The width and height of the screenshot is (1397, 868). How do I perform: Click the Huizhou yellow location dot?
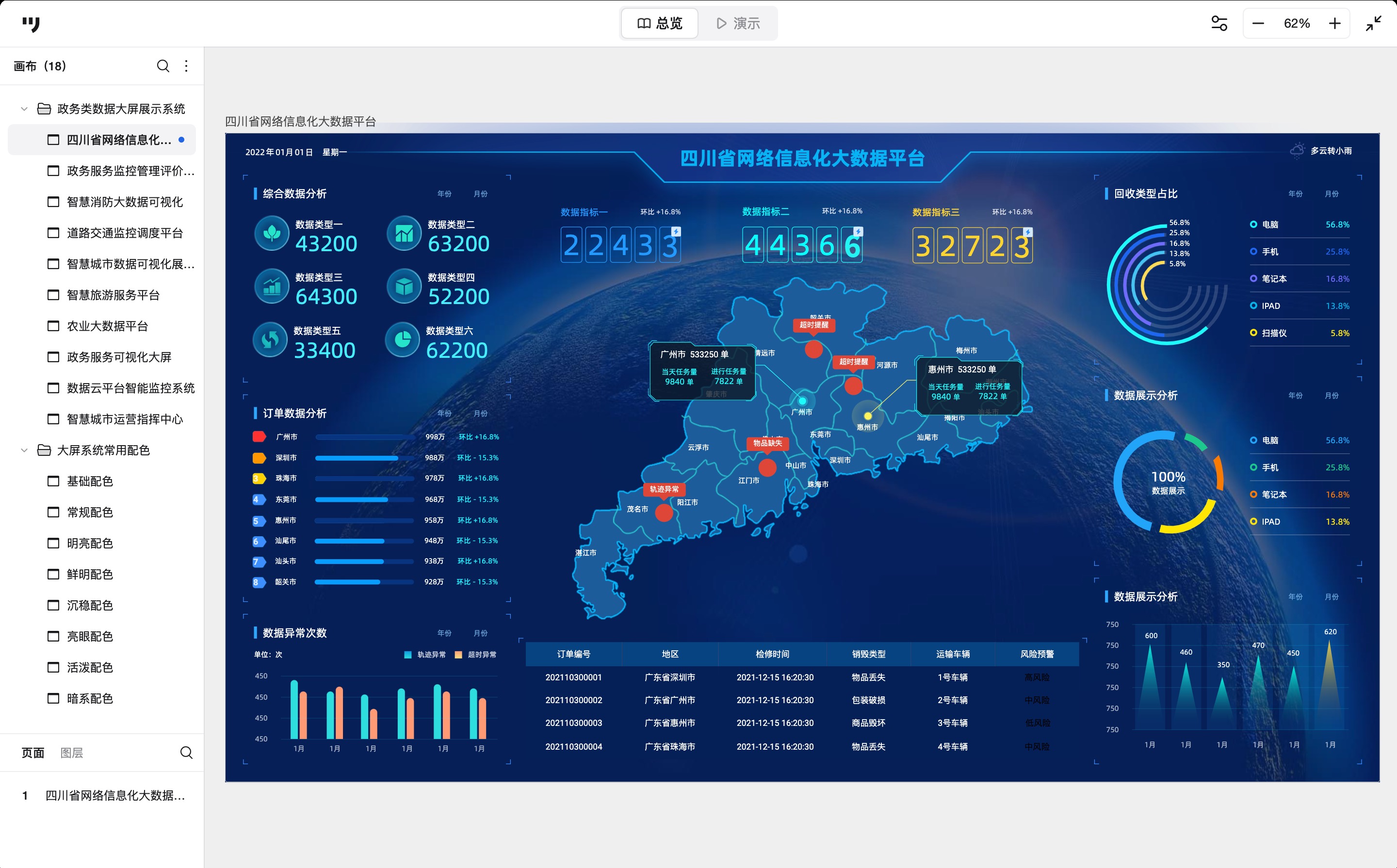pyautogui.click(x=868, y=416)
